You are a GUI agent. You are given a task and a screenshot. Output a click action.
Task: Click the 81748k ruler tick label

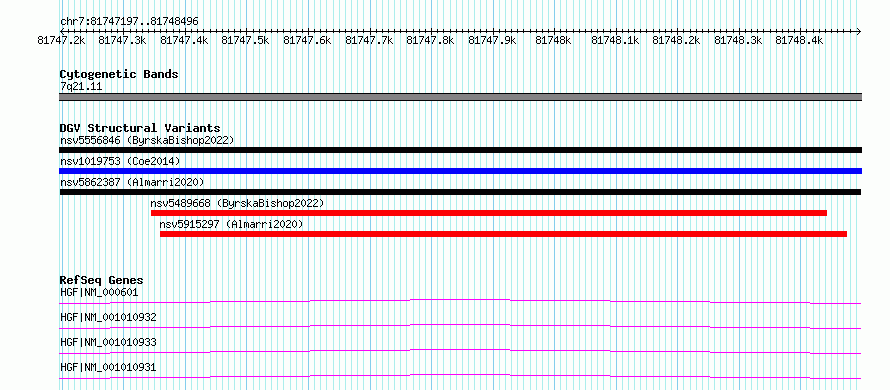pos(553,40)
